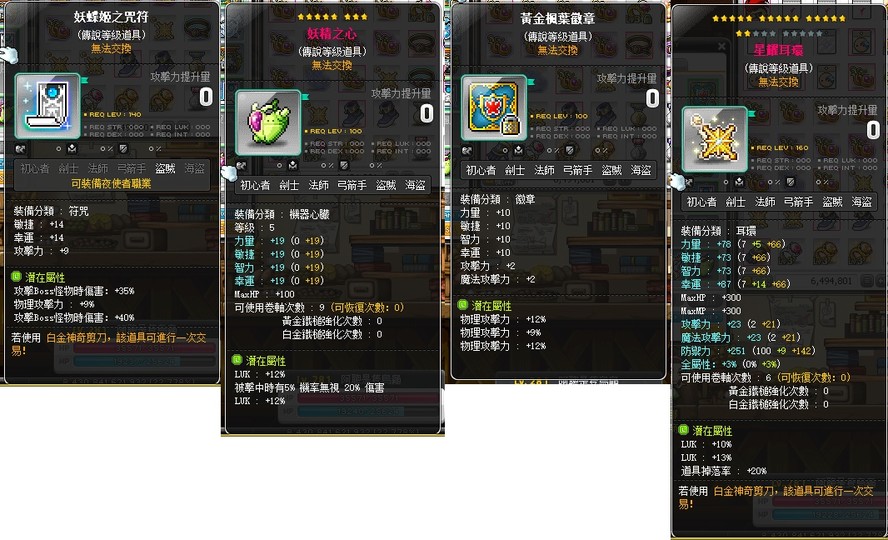Viewport: 888px width, 540px height.
Task: Select 海盜 job label in earring tooltip
Action: tap(862, 202)
